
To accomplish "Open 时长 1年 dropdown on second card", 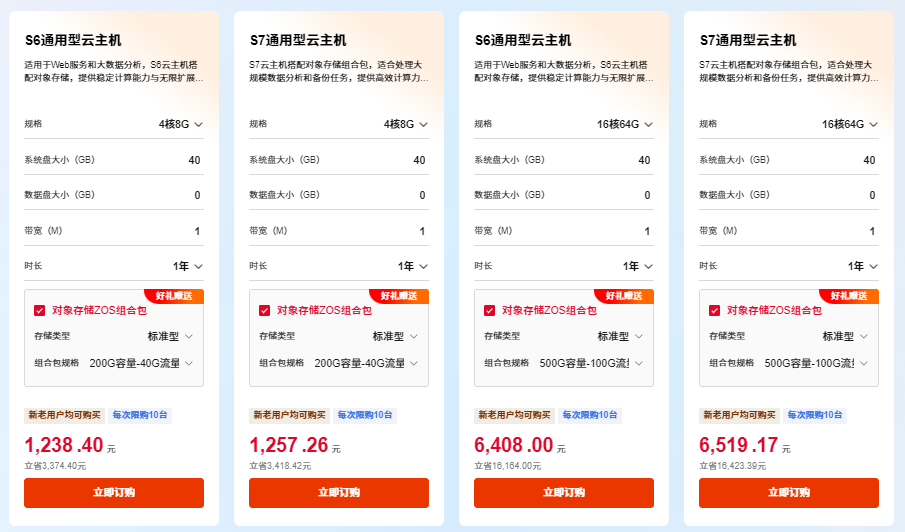I will [x=413, y=266].
